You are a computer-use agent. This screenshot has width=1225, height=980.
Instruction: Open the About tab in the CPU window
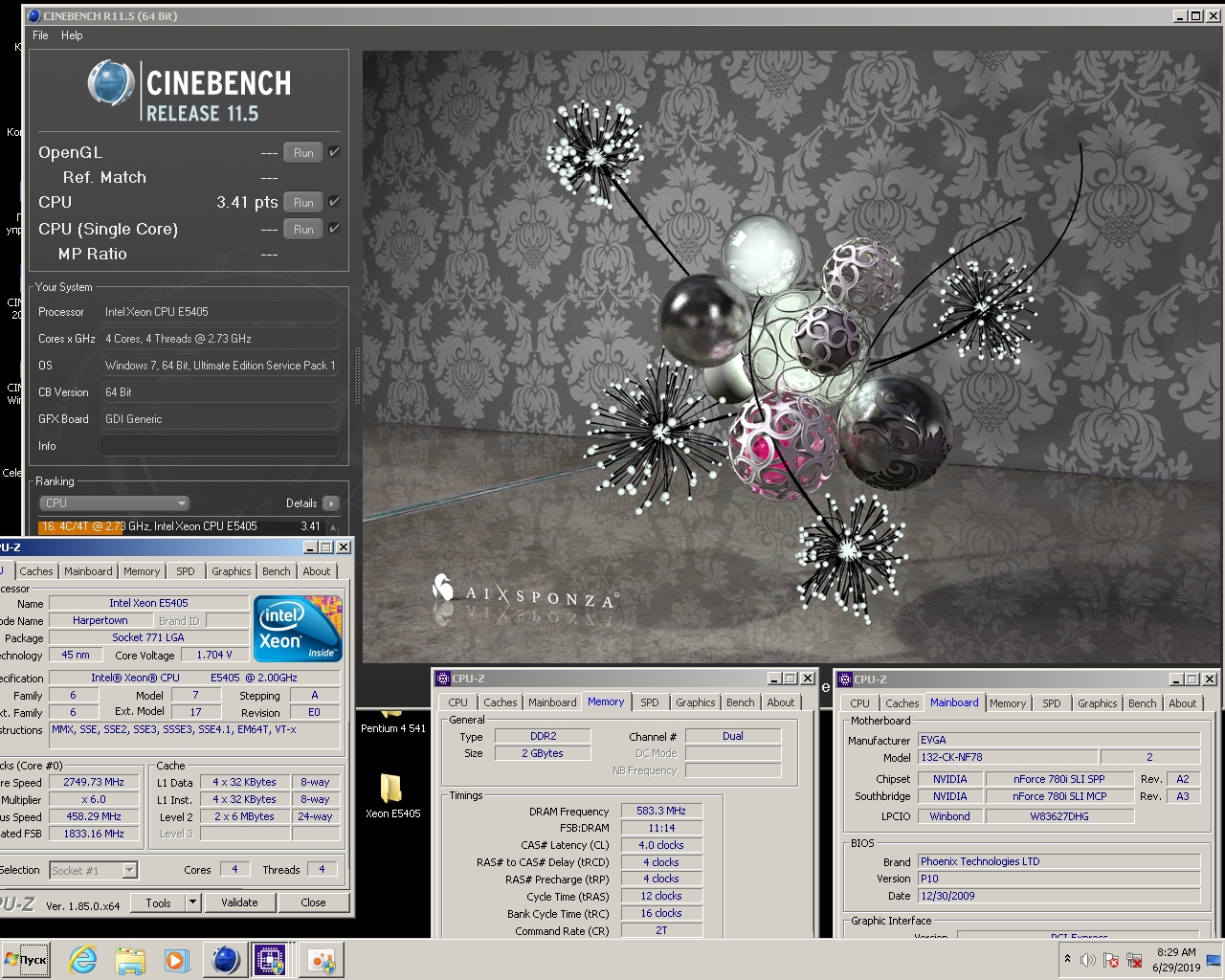click(x=317, y=571)
